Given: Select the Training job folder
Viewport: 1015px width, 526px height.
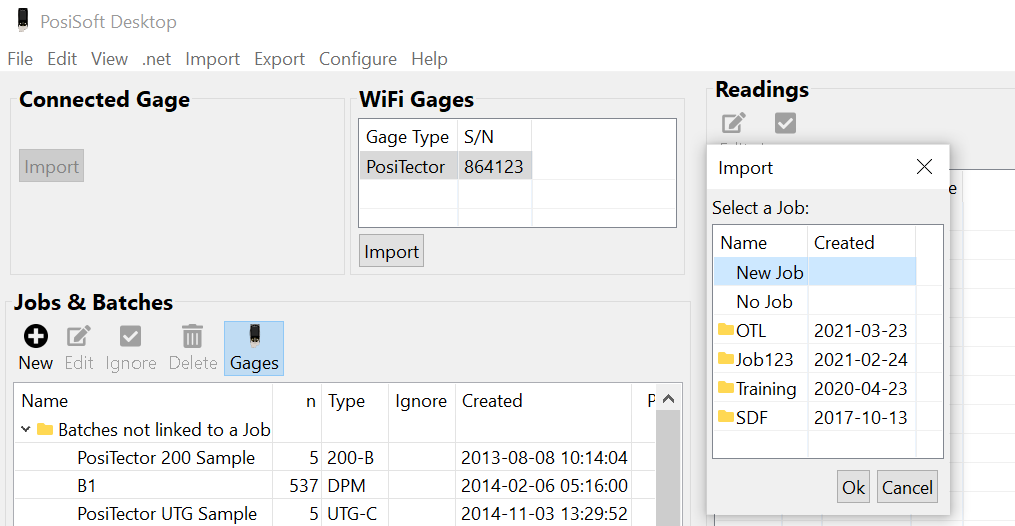Looking at the screenshot, I should pyautogui.click(x=765, y=389).
